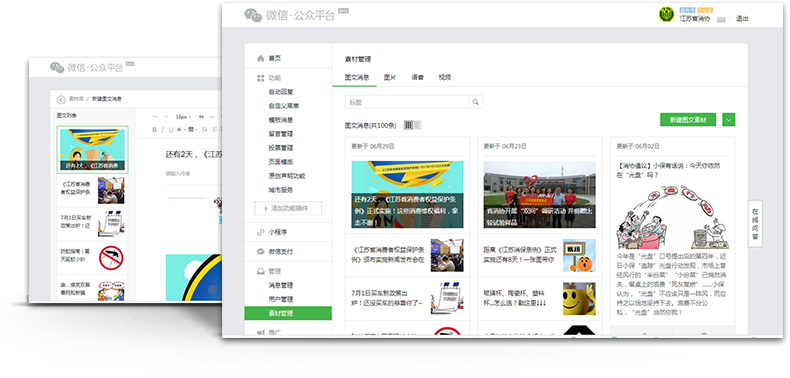790x378 pixels.
Task: Open the 7月1日买车新政策出炉 article row
Action: (407, 298)
